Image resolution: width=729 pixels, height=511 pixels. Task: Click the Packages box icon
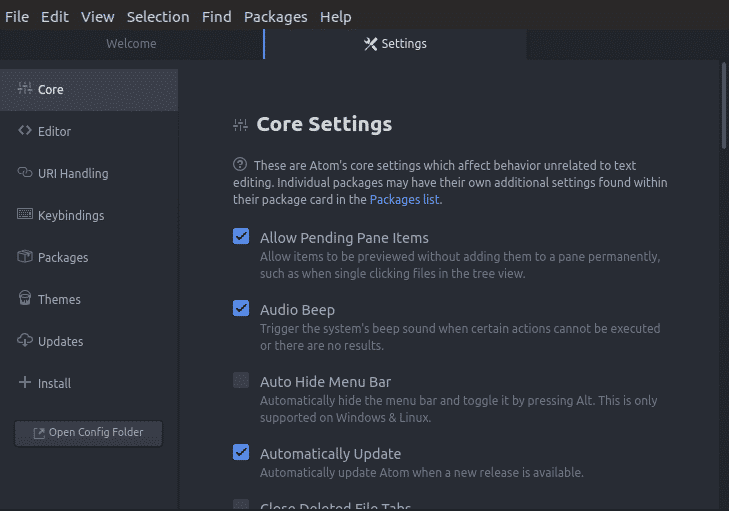point(25,256)
